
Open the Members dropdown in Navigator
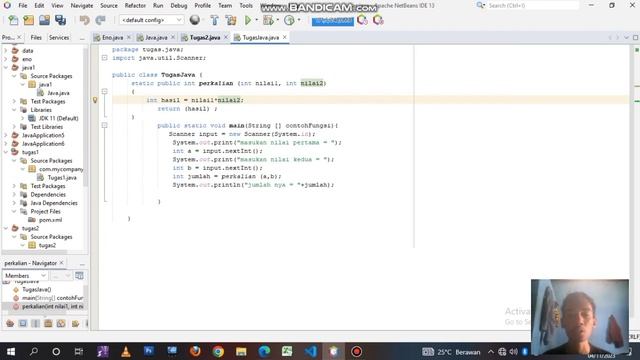(25, 276)
